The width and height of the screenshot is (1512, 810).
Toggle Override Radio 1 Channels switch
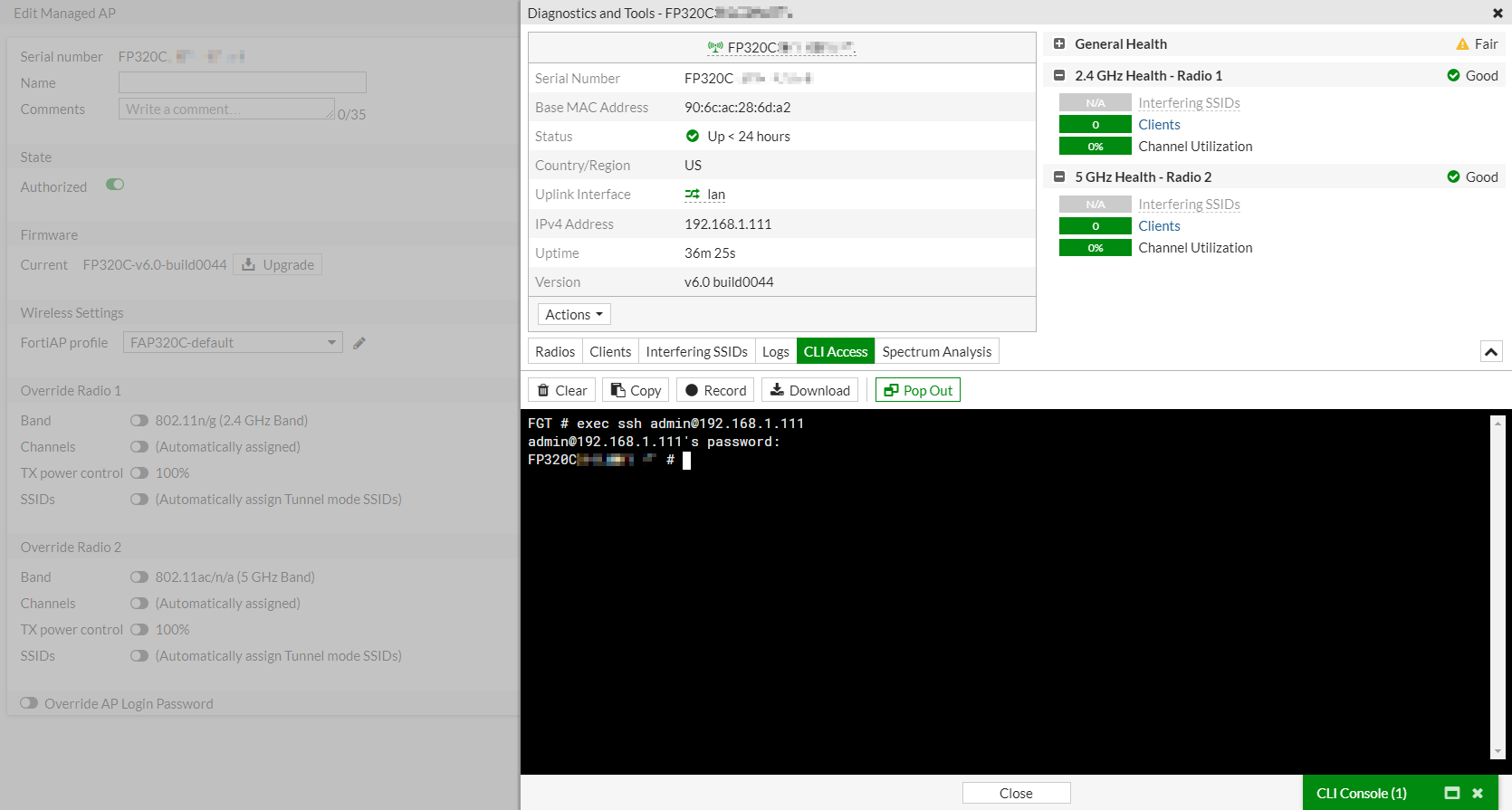coord(139,447)
